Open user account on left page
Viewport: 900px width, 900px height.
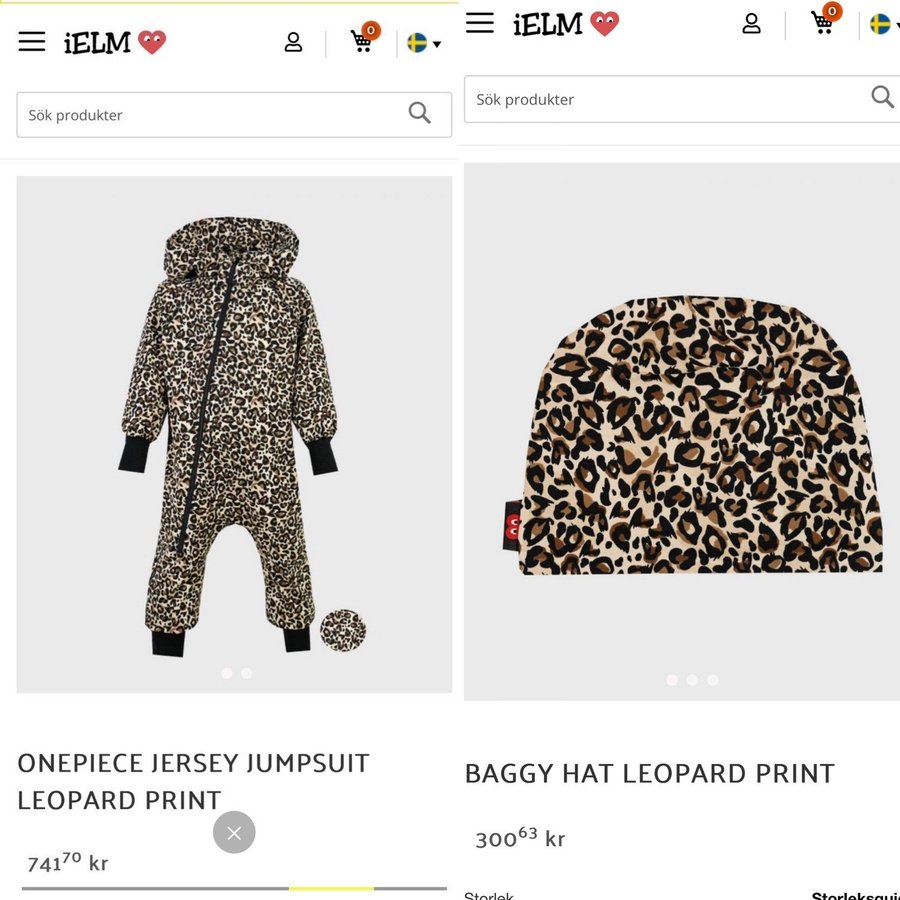tap(293, 42)
